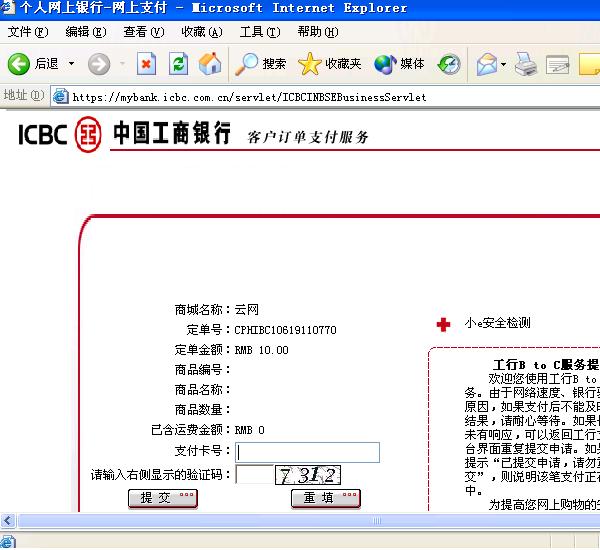Open browsing History clock icon
This screenshot has width=600, height=550.
click(x=449, y=64)
